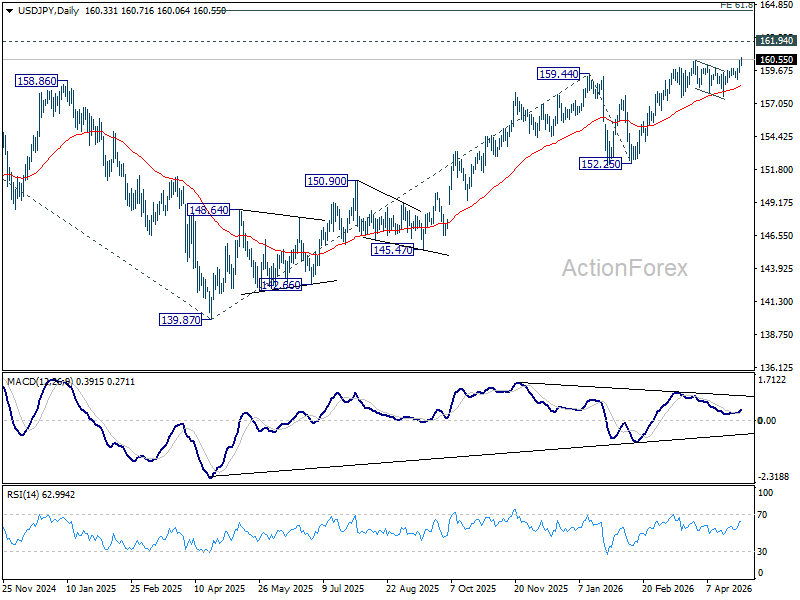This screenshot has width=800, height=600.
Task: Click the MACD zero line value 0.00
Action: [x=767, y=420]
